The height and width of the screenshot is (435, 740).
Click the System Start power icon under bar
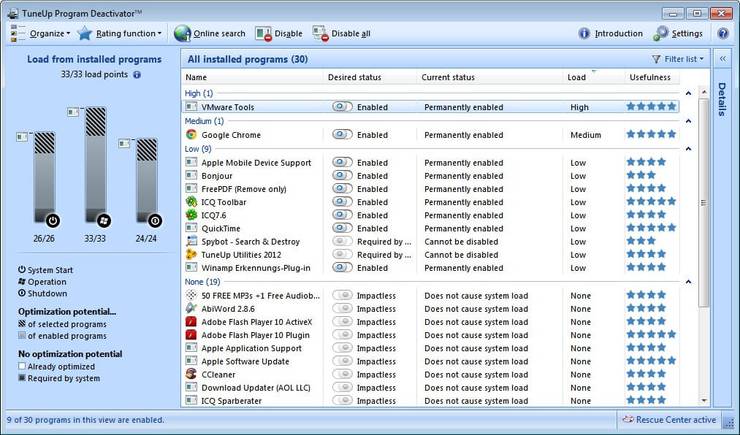click(52, 219)
